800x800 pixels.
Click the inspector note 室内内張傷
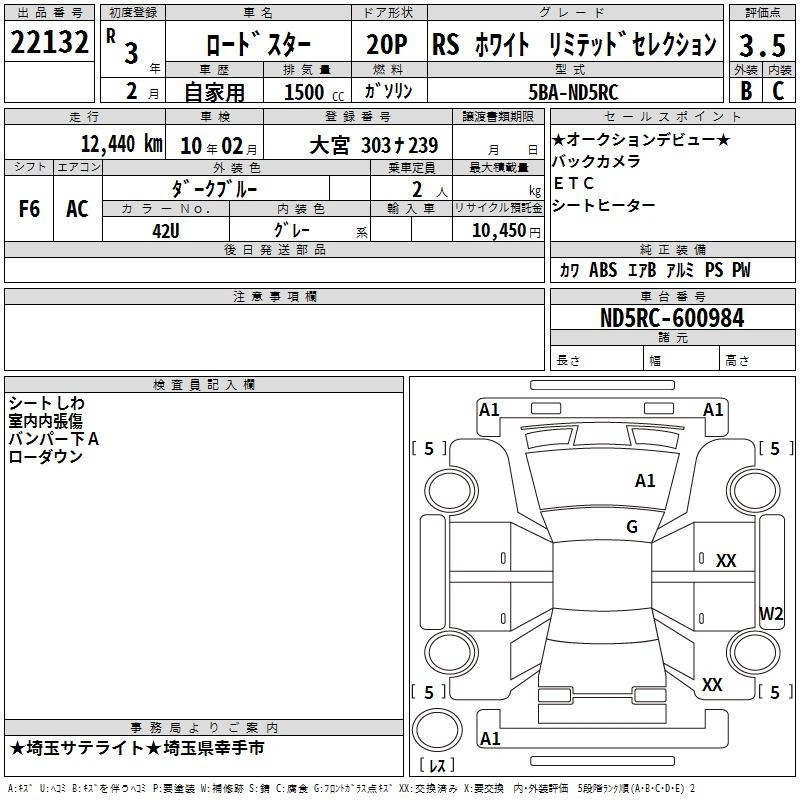point(45,421)
